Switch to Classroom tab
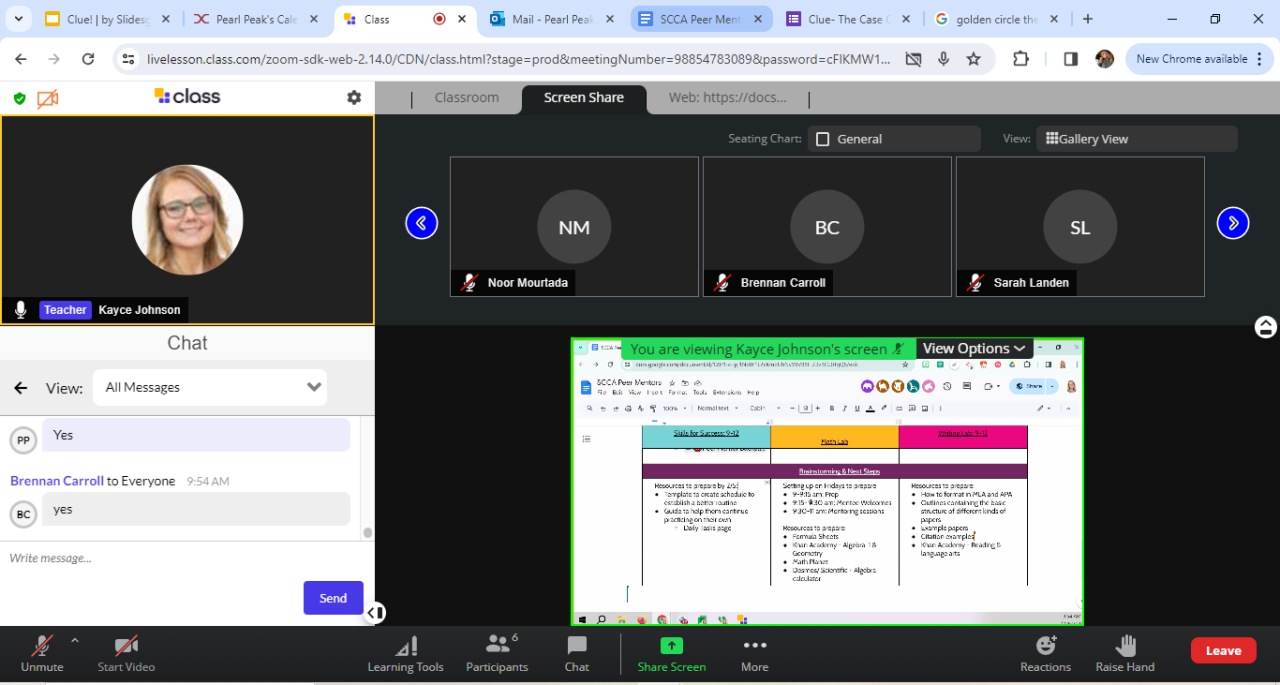The image size is (1280, 685). [467, 97]
